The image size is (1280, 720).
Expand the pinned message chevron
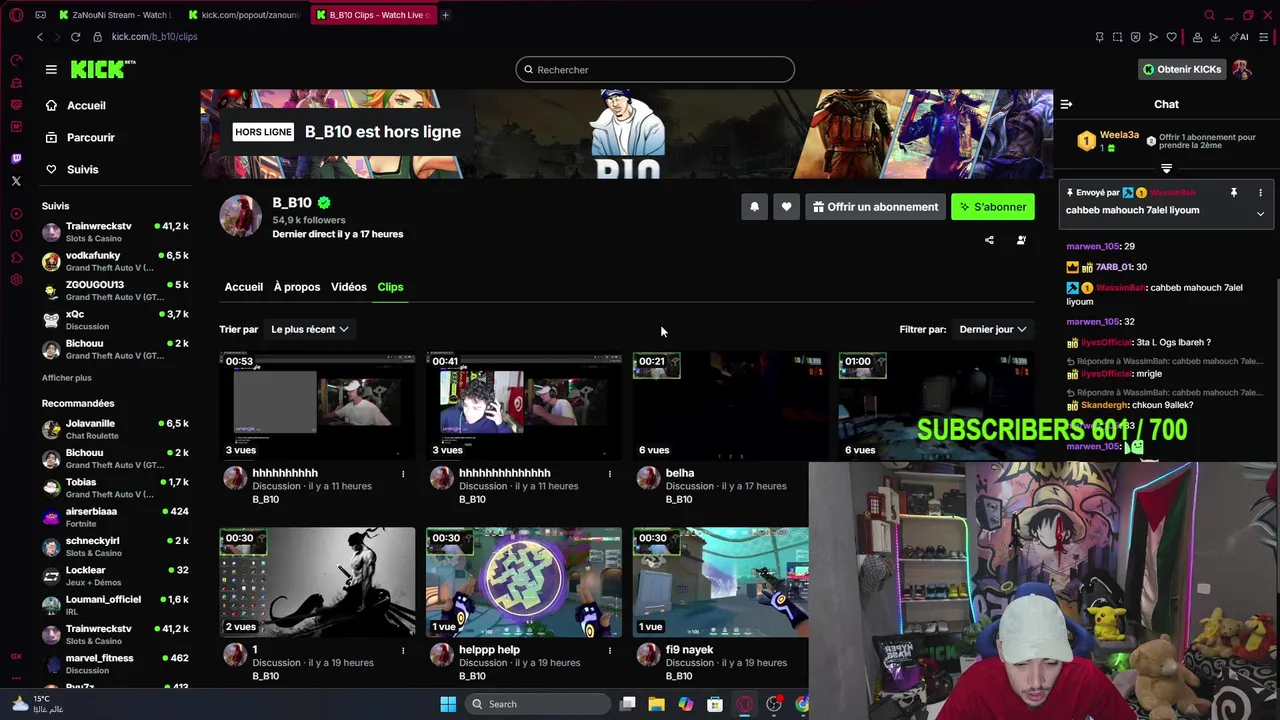pos(1260,213)
